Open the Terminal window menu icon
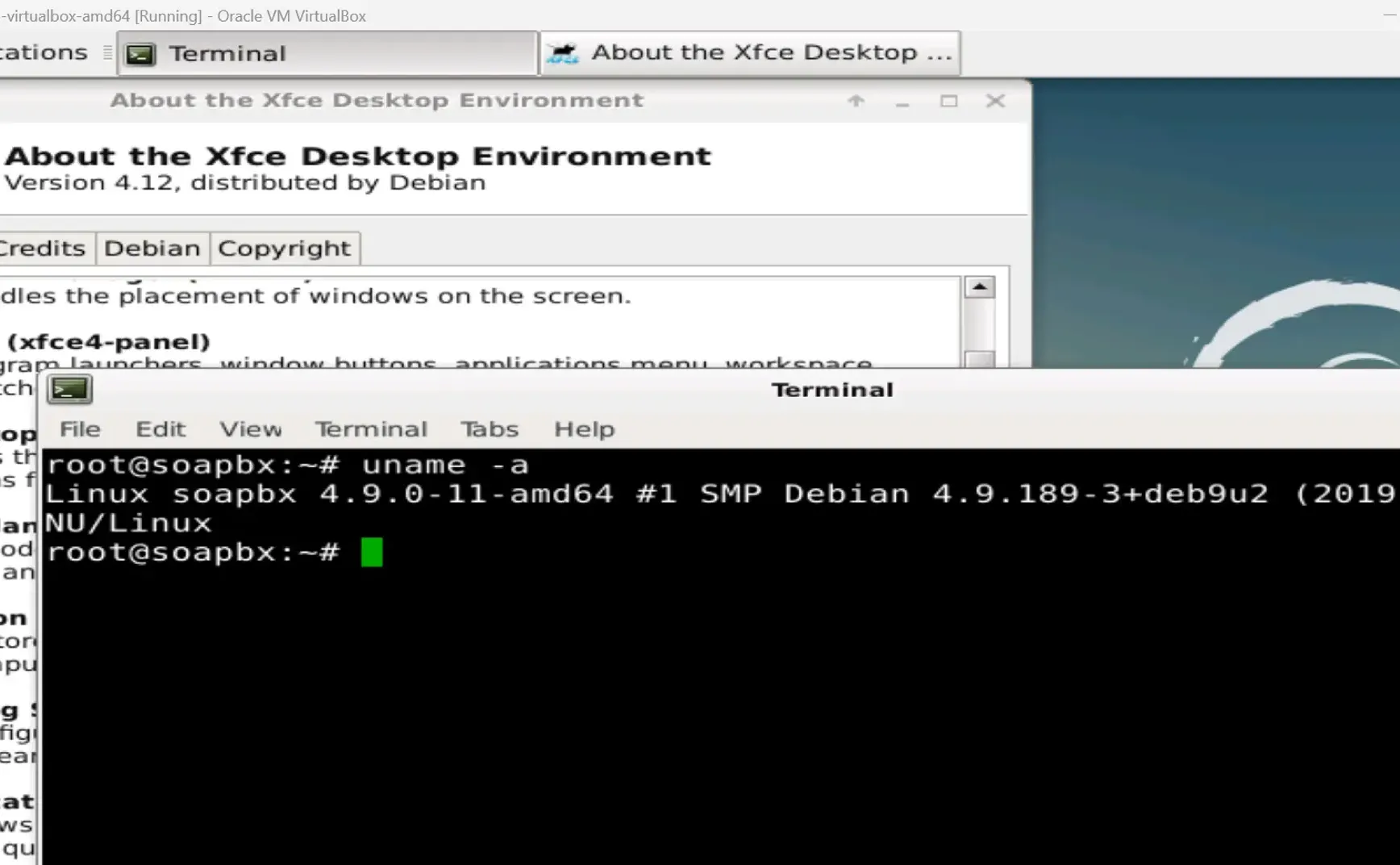The width and height of the screenshot is (1400, 865). tap(70, 390)
